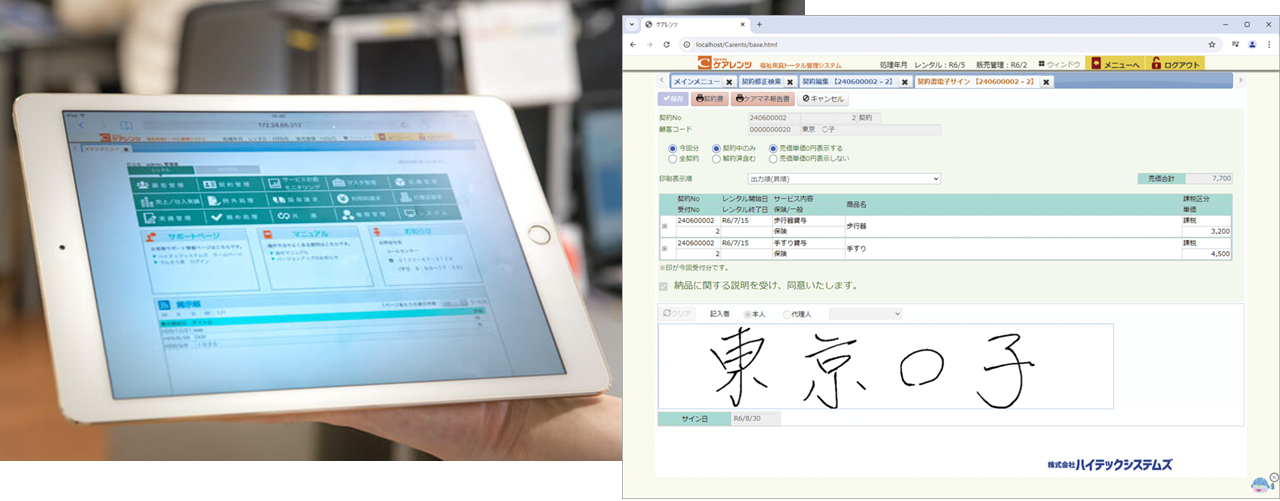Print the 契約書 contract
1280x501 pixels.
[x=709, y=99]
